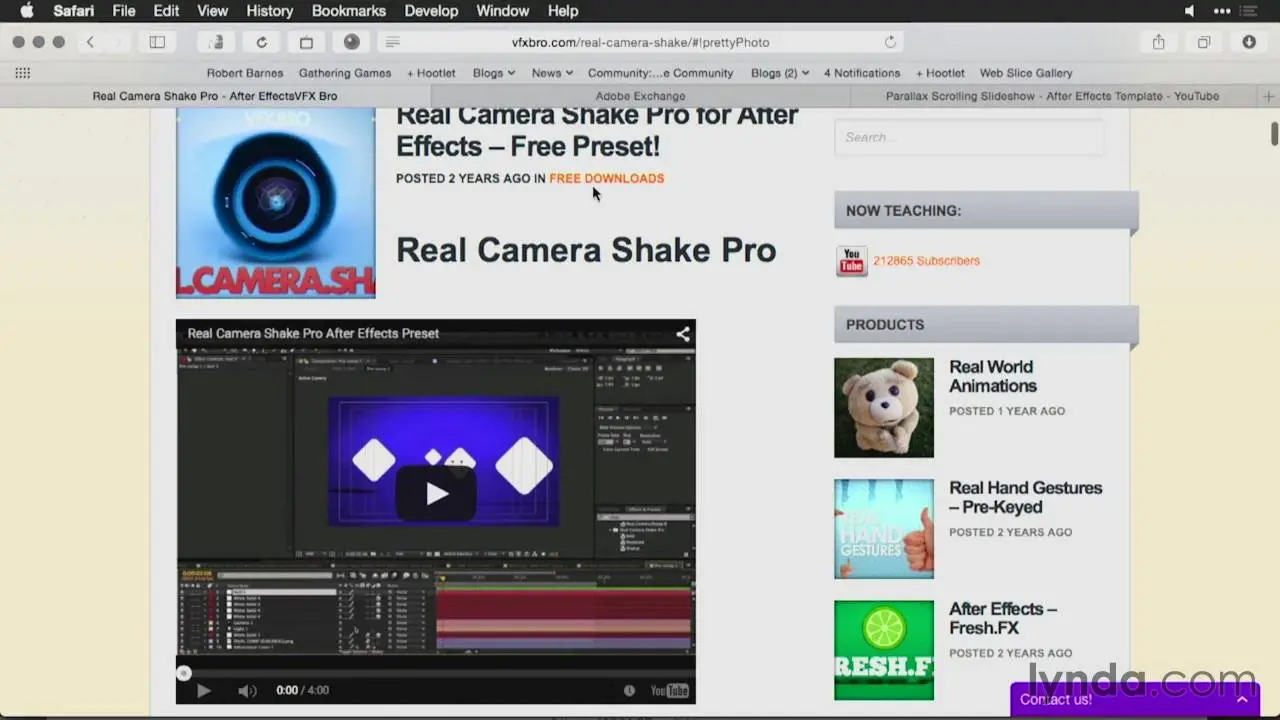
Task: Click + Hootlet bookmark beside Web Slice Gallery
Action: (940, 73)
